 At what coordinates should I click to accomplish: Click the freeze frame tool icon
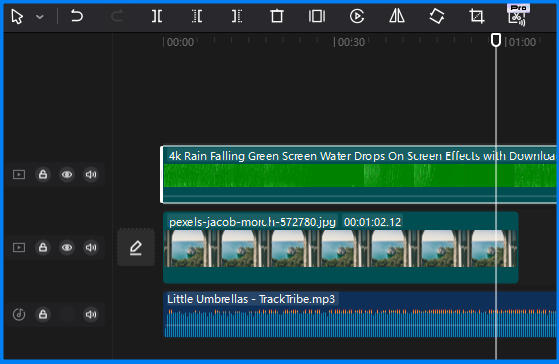click(317, 16)
